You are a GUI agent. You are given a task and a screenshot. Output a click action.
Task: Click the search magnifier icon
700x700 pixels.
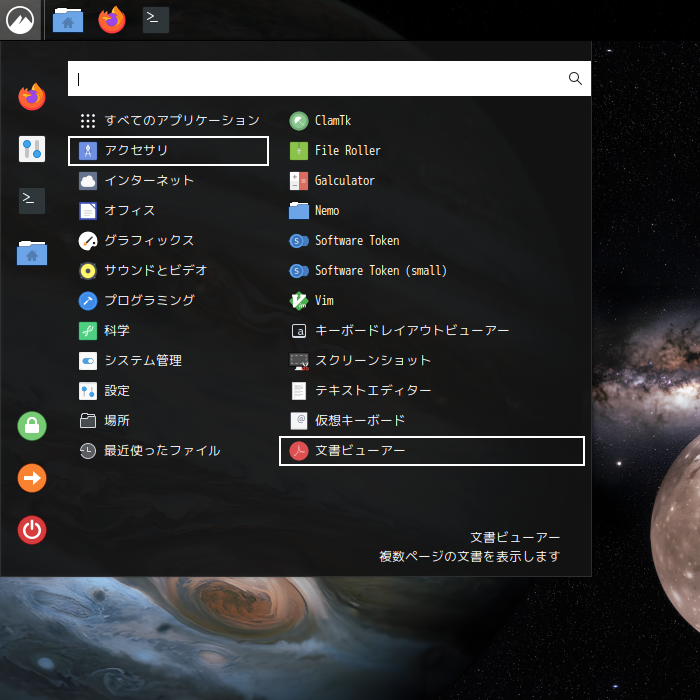pos(575,79)
